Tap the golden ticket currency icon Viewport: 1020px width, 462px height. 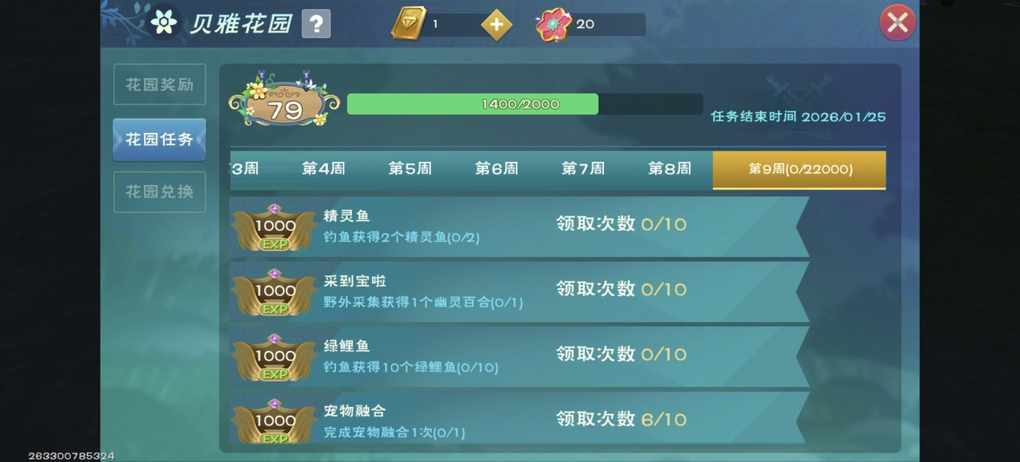[x=409, y=23]
